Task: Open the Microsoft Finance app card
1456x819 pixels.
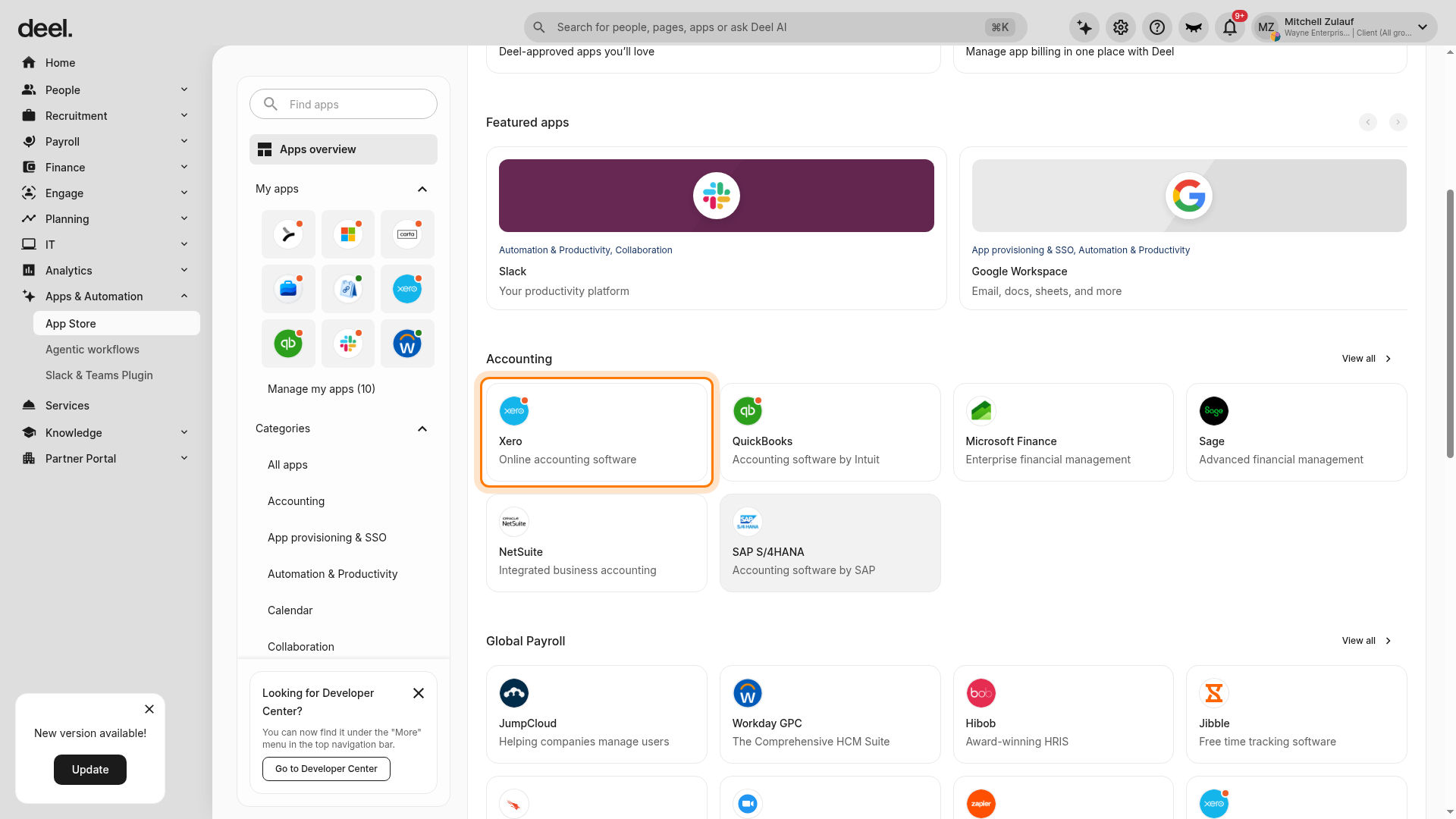Action: (x=1063, y=432)
